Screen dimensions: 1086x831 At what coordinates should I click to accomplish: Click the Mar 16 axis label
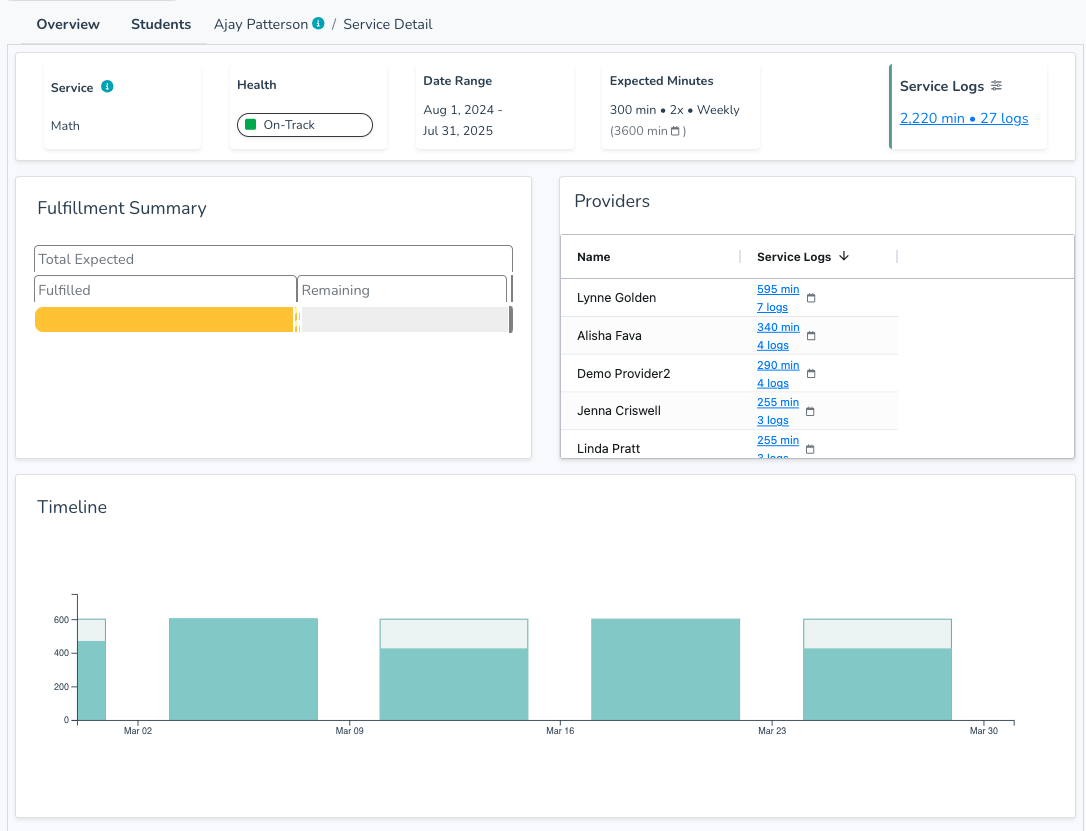point(560,731)
